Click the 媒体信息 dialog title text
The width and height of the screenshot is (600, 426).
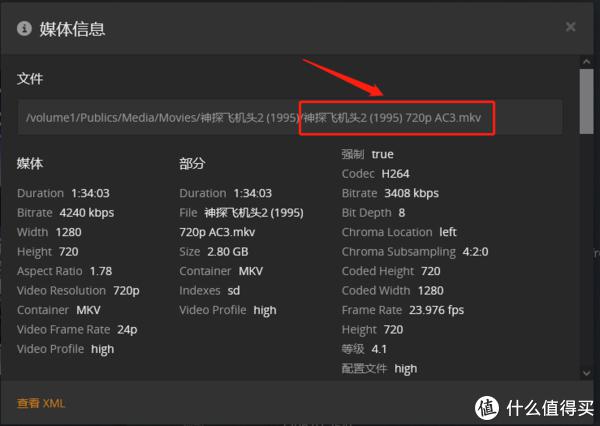tap(73, 28)
